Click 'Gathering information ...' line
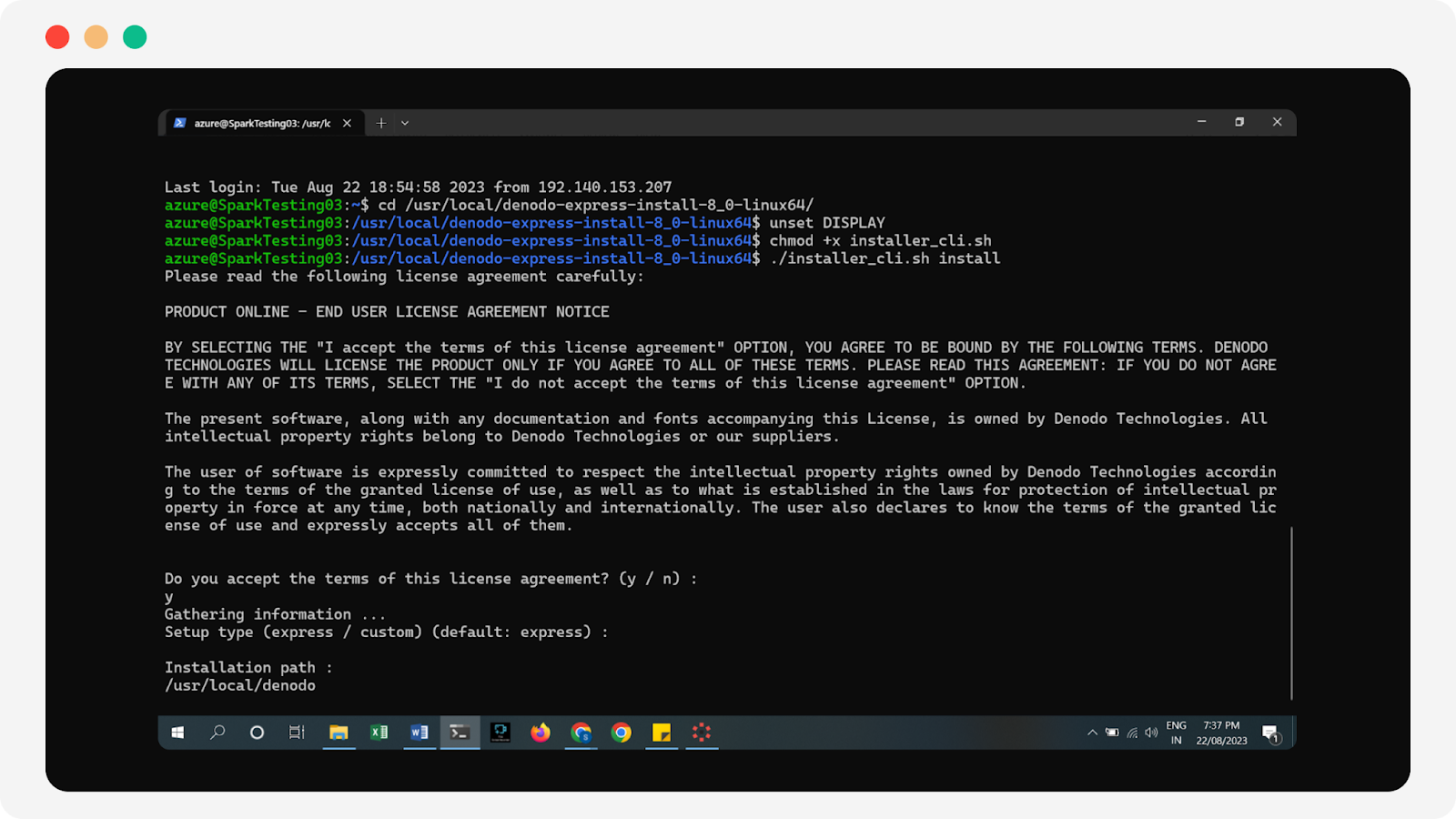The width and height of the screenshot is (1456, 819). pyautogui.click(x=276, y=614)
